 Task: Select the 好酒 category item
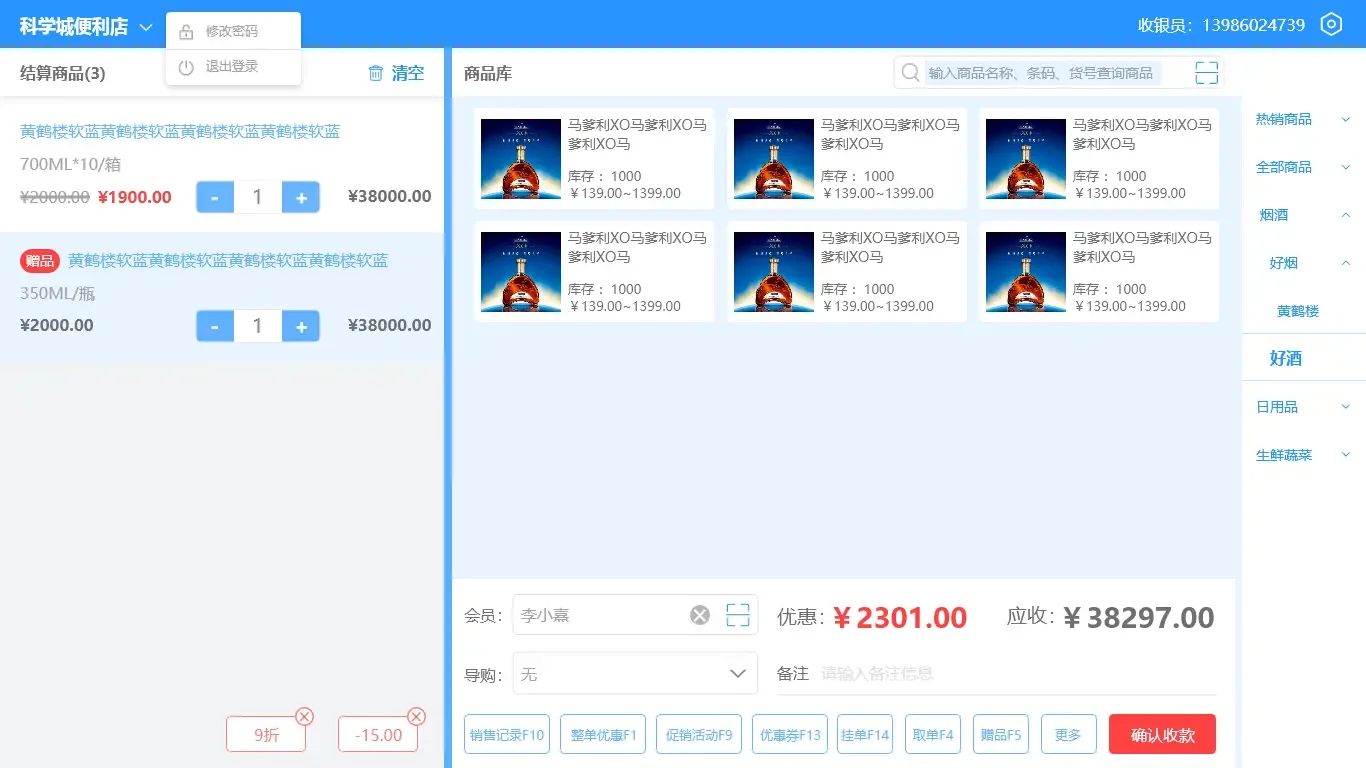[1286, 358]
